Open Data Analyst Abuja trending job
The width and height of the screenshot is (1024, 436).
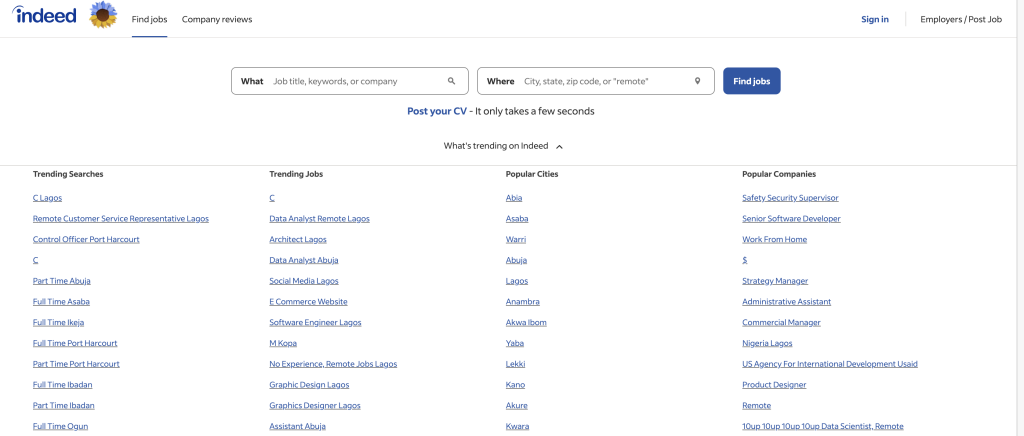(x=304, y=260)
